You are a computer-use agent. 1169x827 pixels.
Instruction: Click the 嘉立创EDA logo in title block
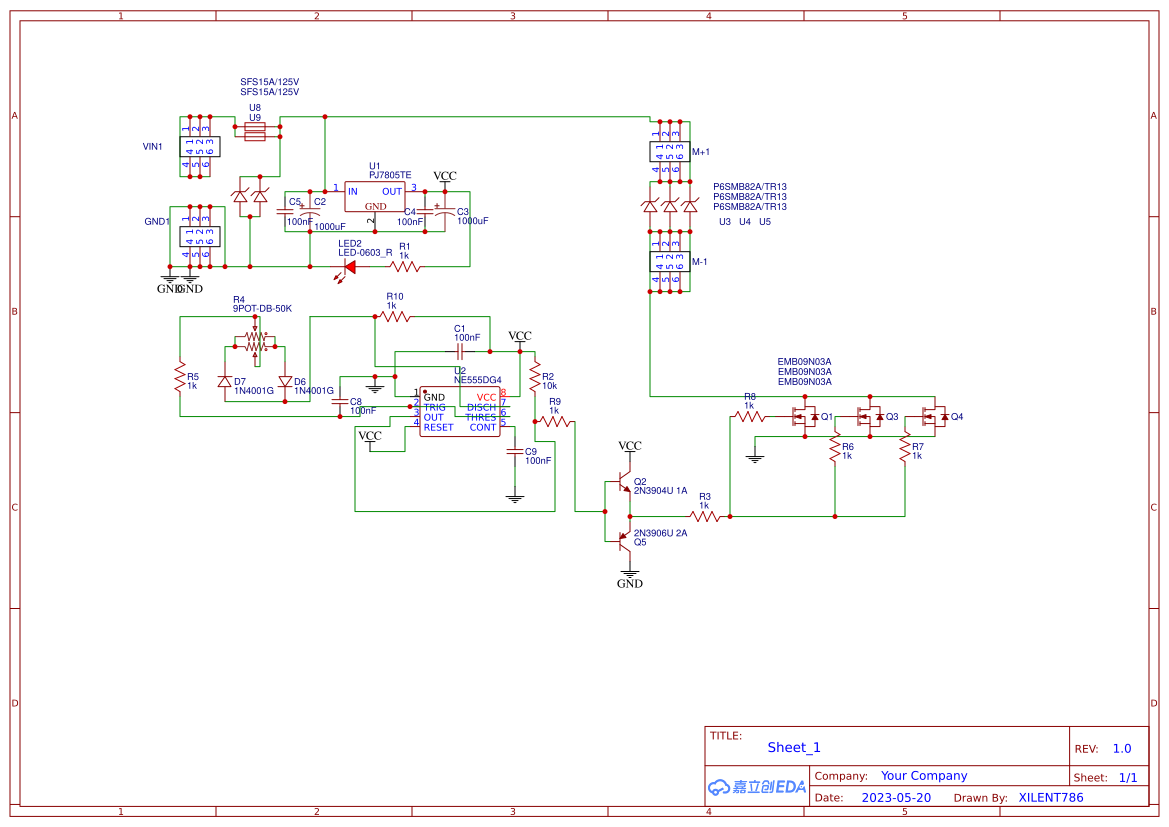[756, 786]
